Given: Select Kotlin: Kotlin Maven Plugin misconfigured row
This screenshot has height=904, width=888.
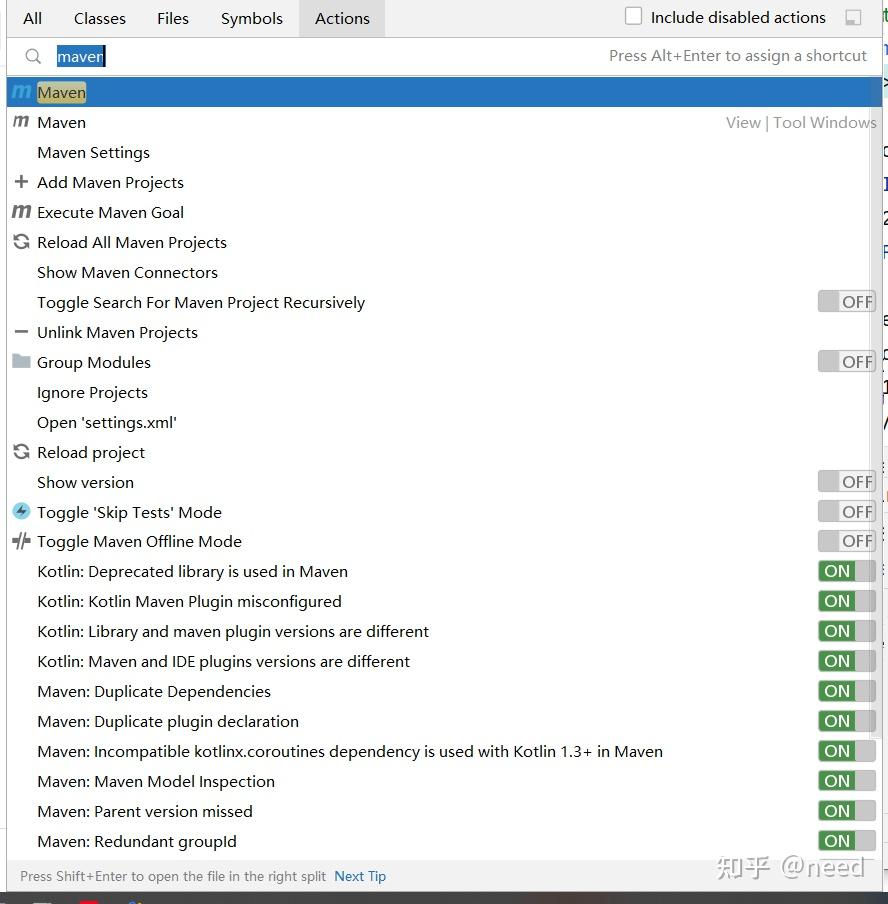Looking at the screenshot, I should tap(444, 601).
